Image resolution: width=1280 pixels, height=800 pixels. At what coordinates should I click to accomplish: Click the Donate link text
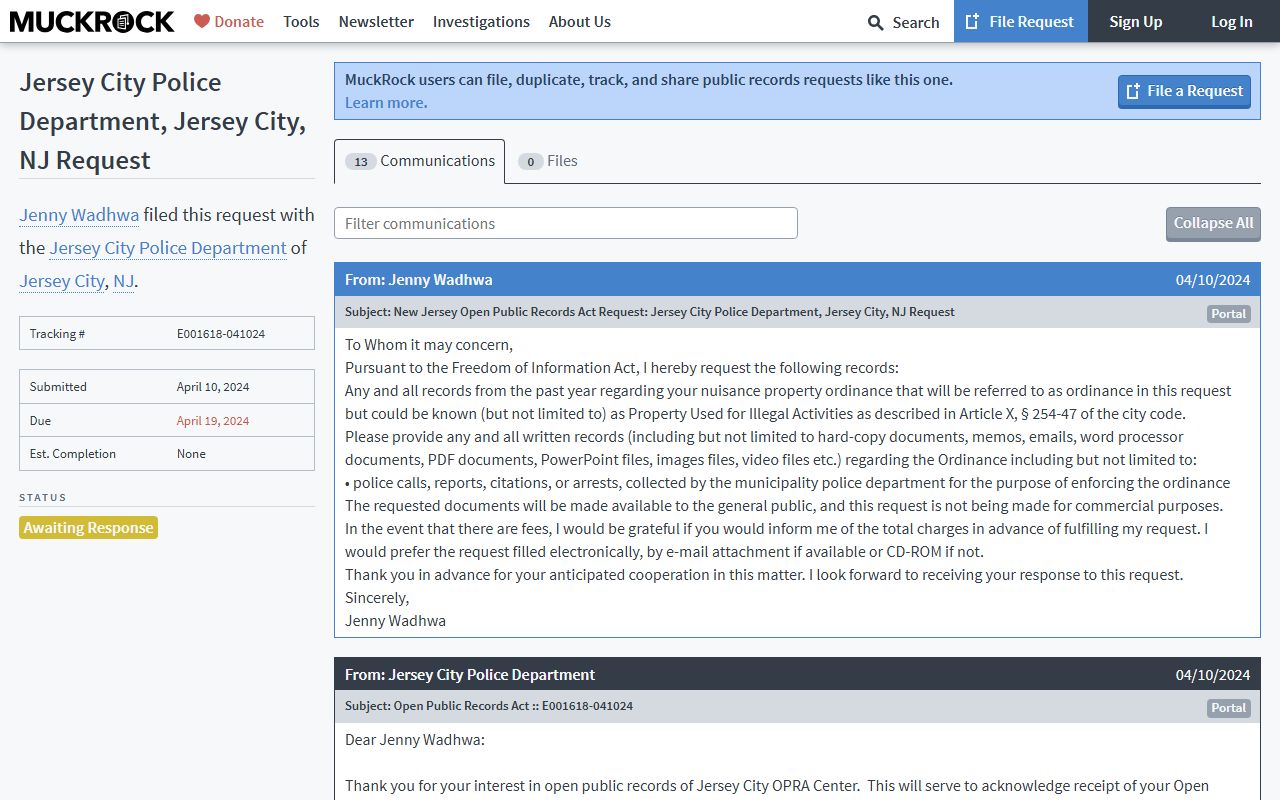239,21
